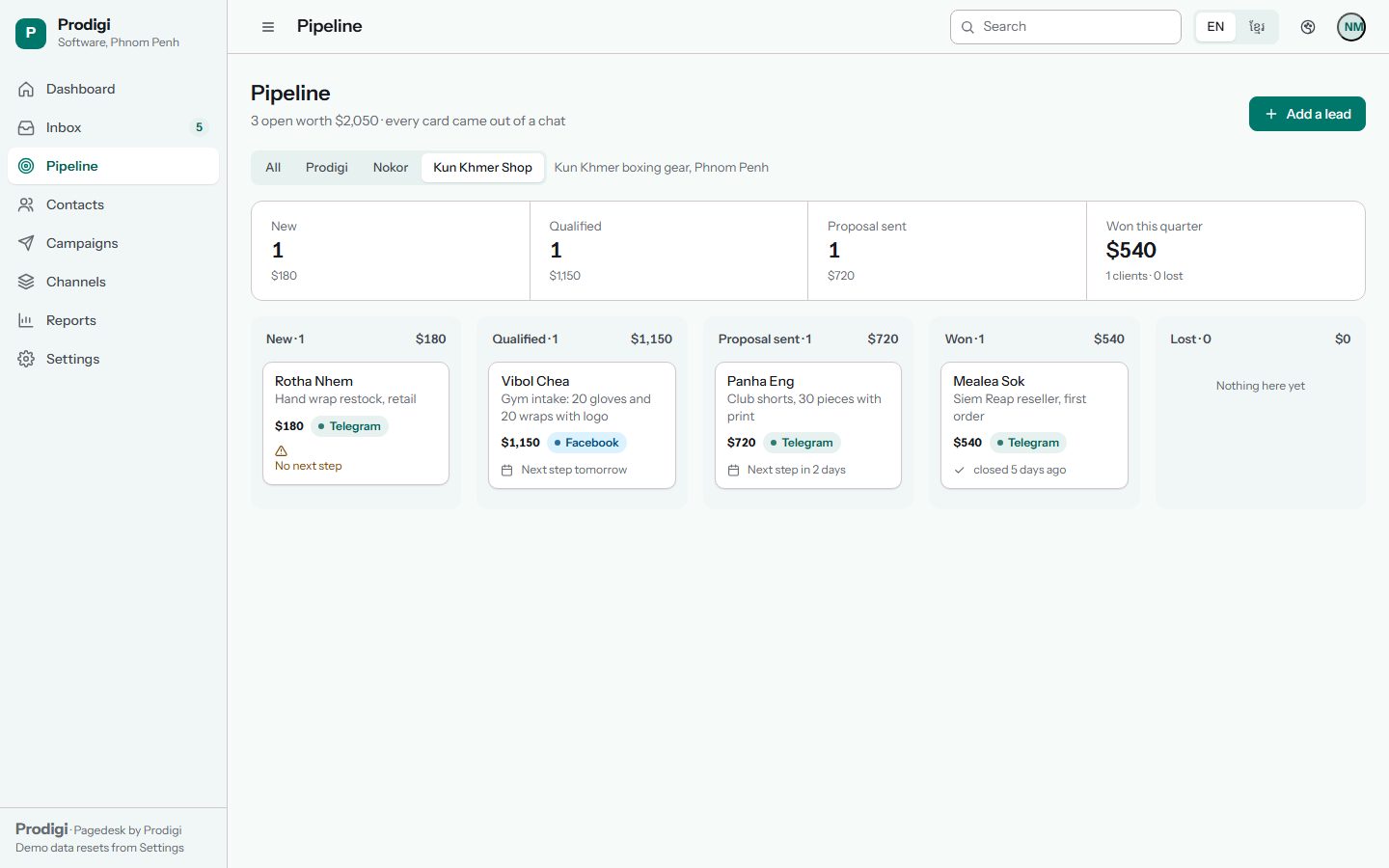Open the Settings gear icon
Image resolution: width=1389 pixels, height=868 pixels.
26,359
